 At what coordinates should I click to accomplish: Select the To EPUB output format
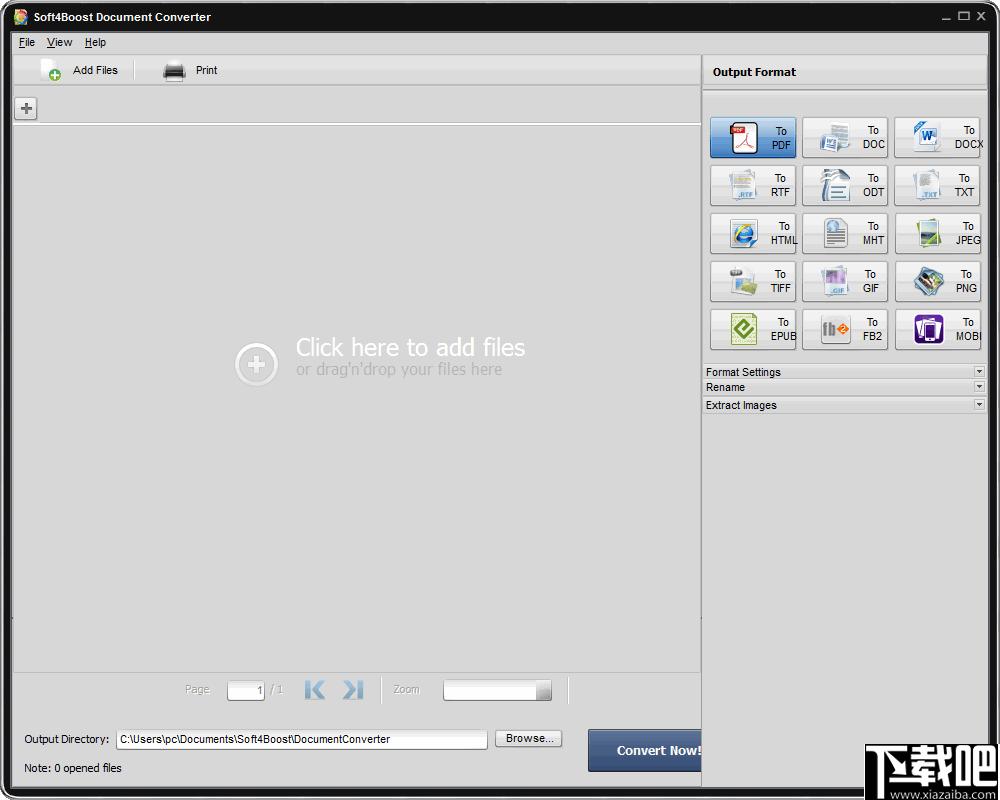[753, 329]
